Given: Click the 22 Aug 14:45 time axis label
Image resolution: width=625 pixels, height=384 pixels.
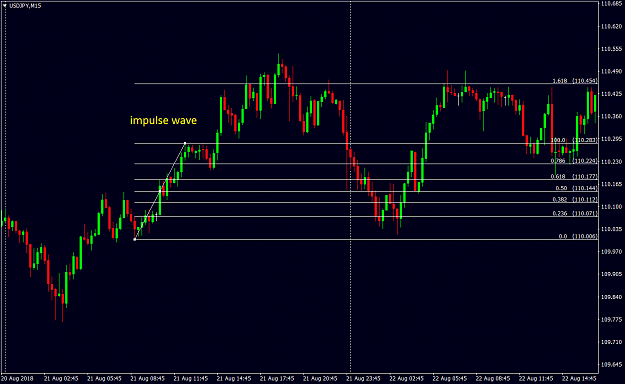Looking at the screenshot, I should tap(579, 378).
